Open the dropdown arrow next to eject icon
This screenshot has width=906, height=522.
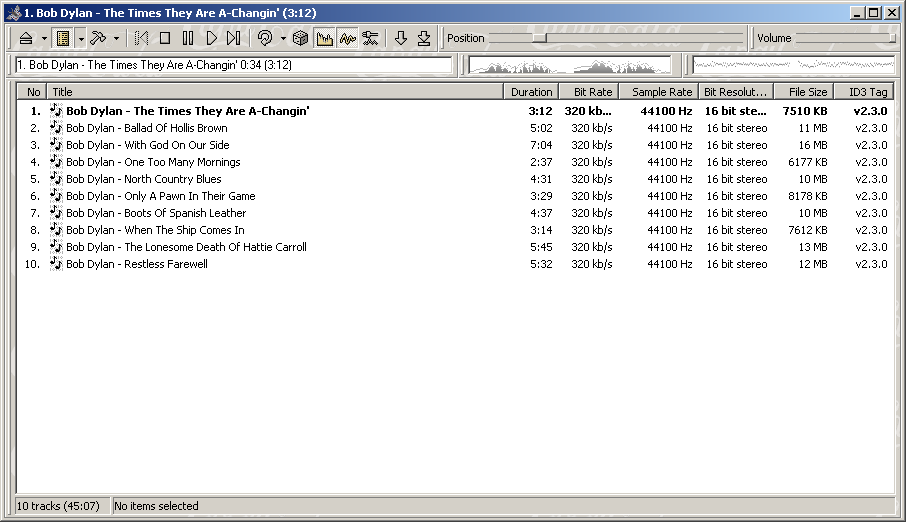(44, 39)
